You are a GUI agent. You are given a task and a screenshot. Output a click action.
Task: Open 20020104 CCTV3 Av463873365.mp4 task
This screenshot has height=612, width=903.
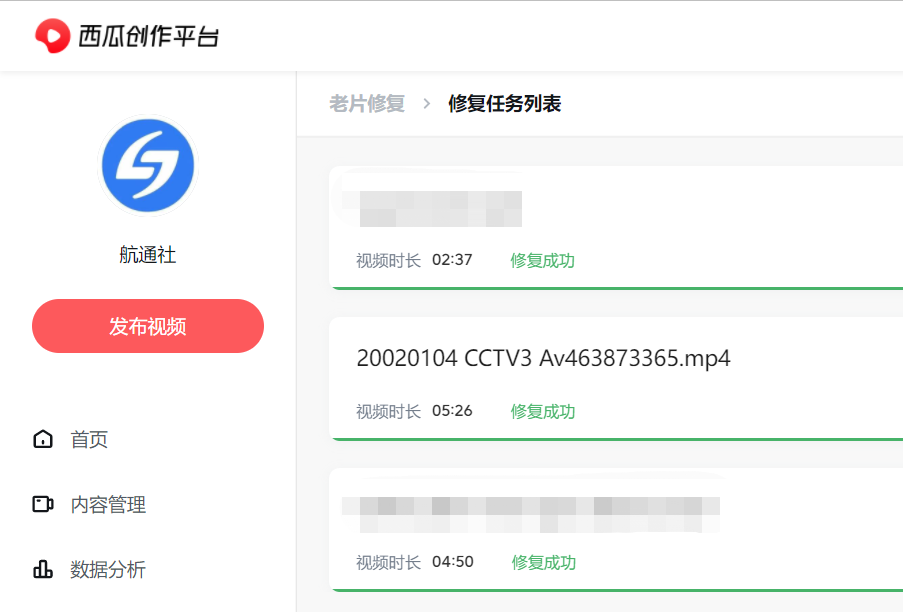pos(543,358)
